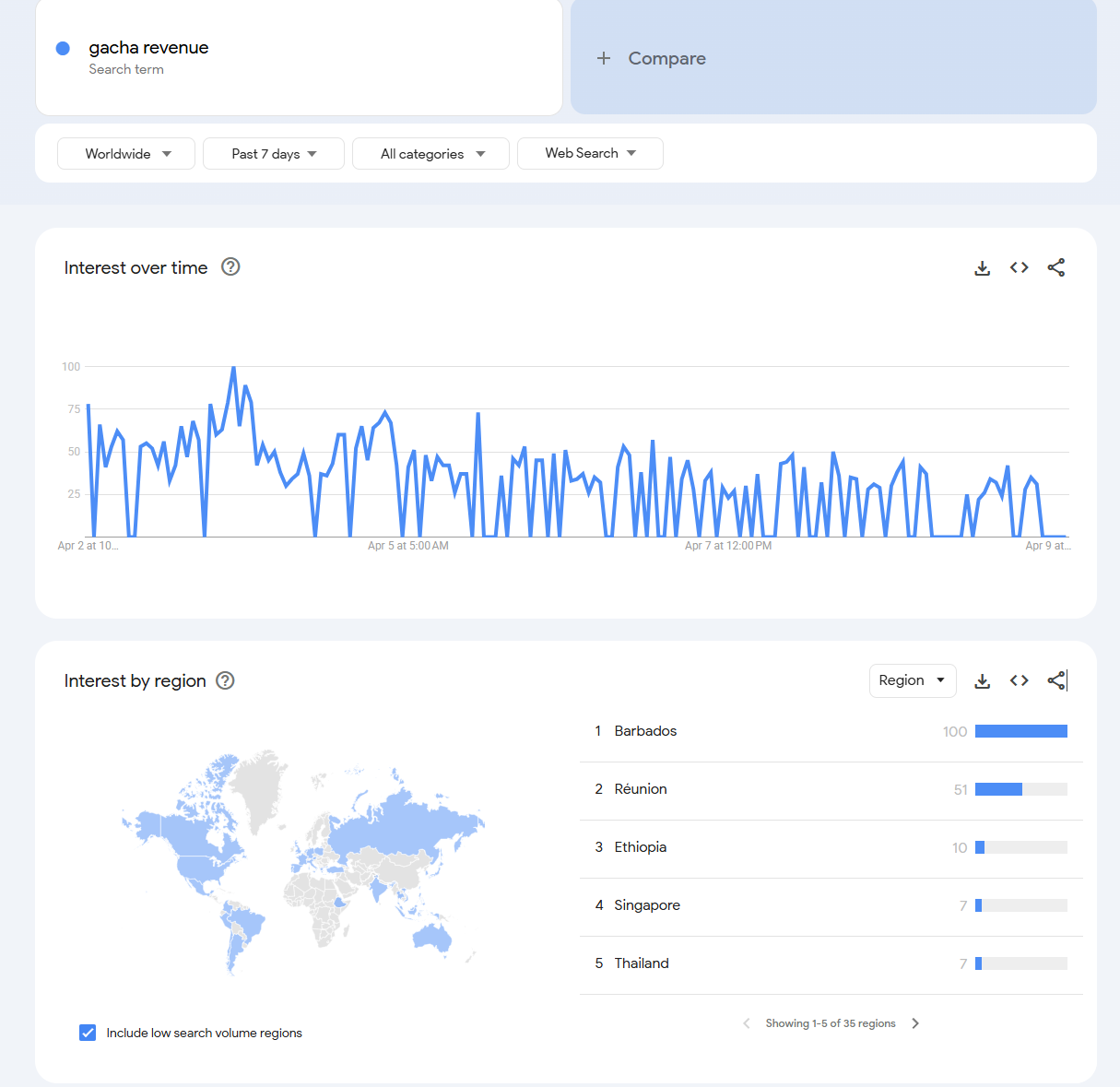Click the Ethiopia interest bar
1120x1087 pixels.
[x=1021, y=847]
